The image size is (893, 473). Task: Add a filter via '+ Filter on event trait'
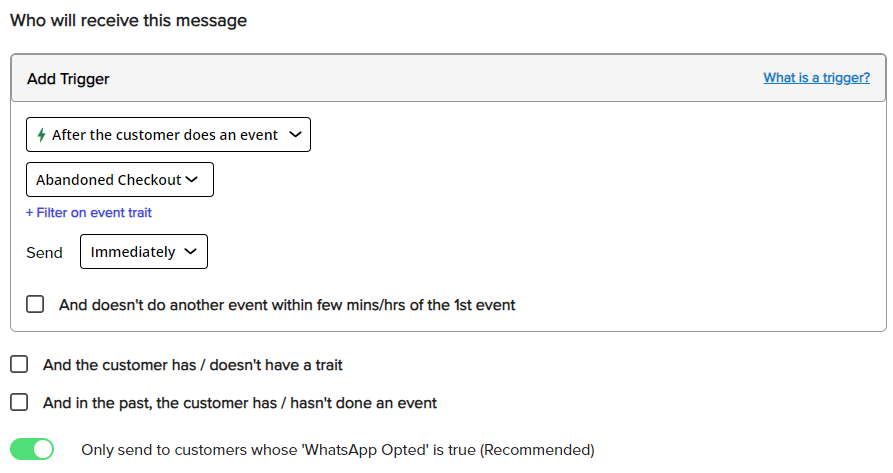coord(89,213)
